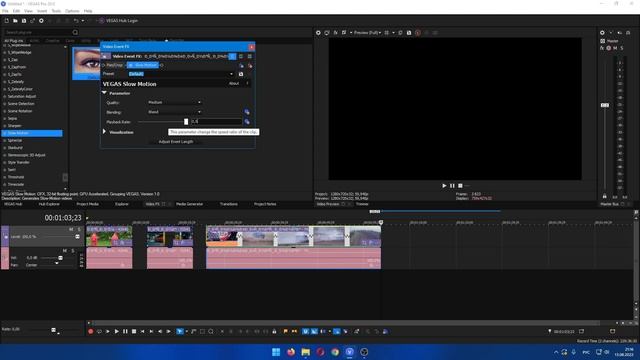Add plug-in chain icon in Video Event FX

coord(241,65)
